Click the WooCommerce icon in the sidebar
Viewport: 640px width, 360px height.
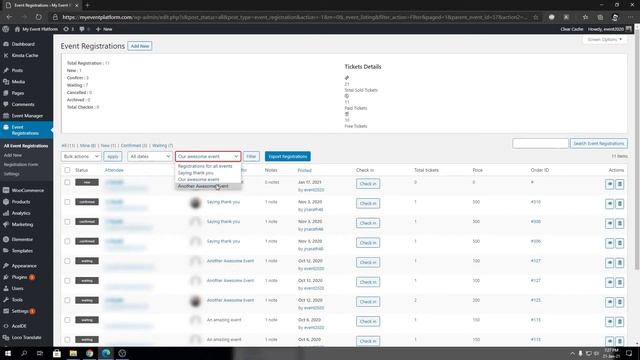pyautogui.click(x=6, y=190)
